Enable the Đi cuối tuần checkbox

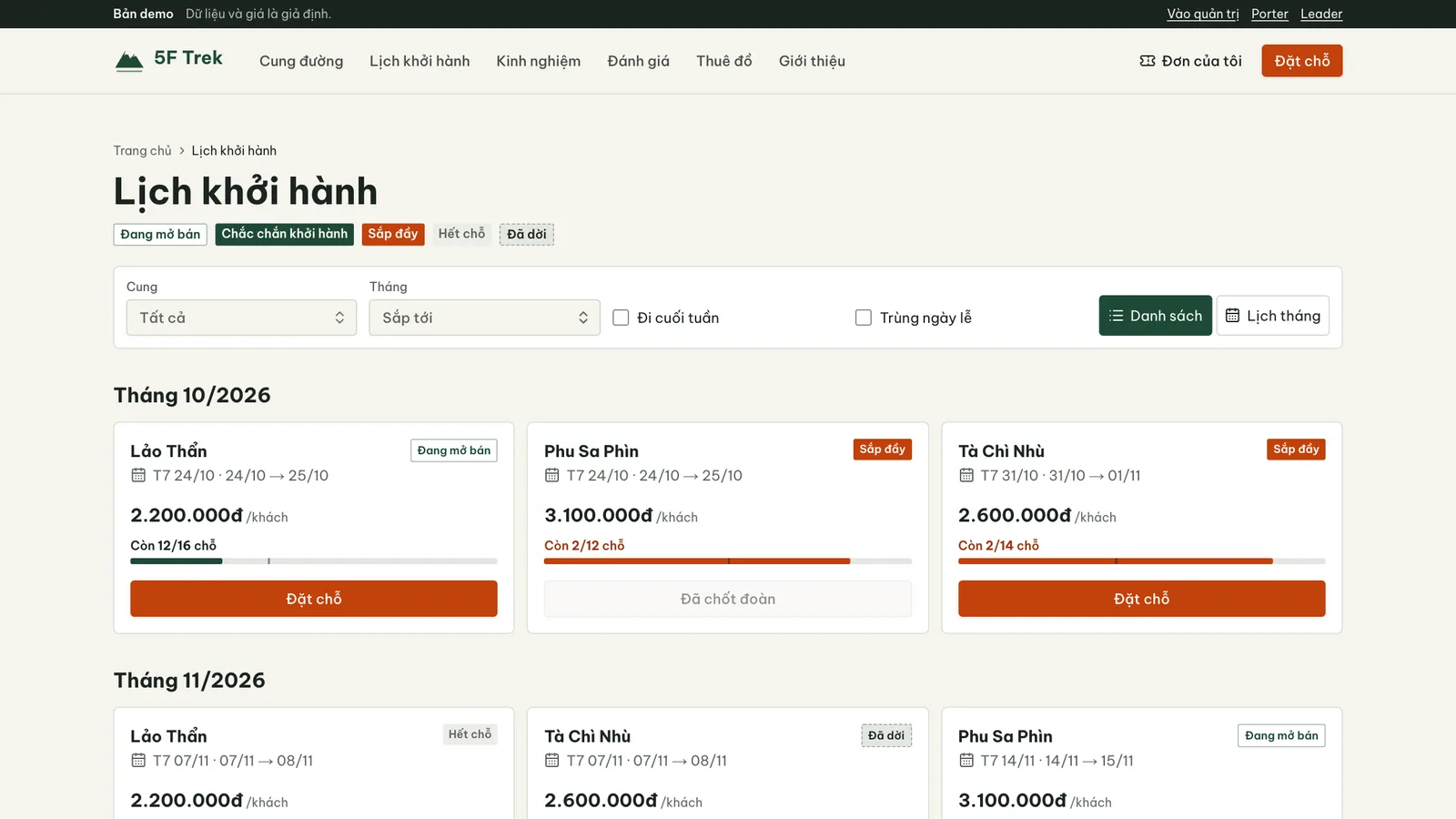[x=621, y=318]
